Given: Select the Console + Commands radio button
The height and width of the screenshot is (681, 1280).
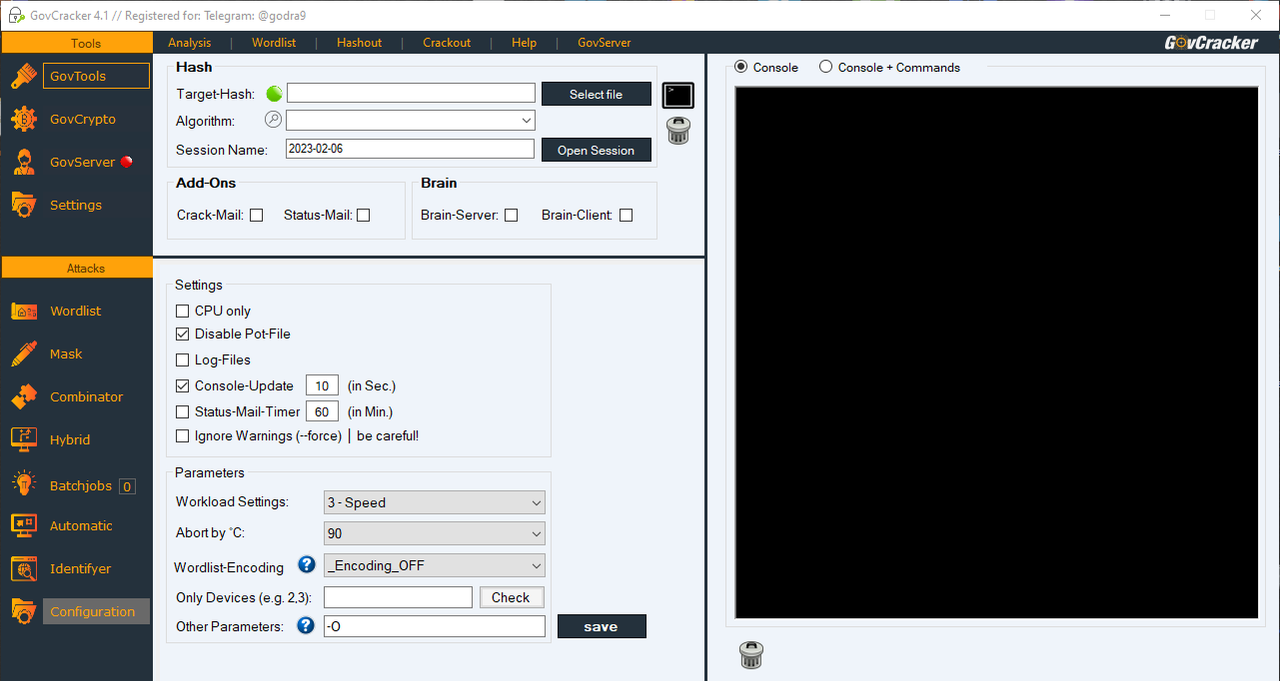Looking at the screenshot, I should [x=826, y=67].
